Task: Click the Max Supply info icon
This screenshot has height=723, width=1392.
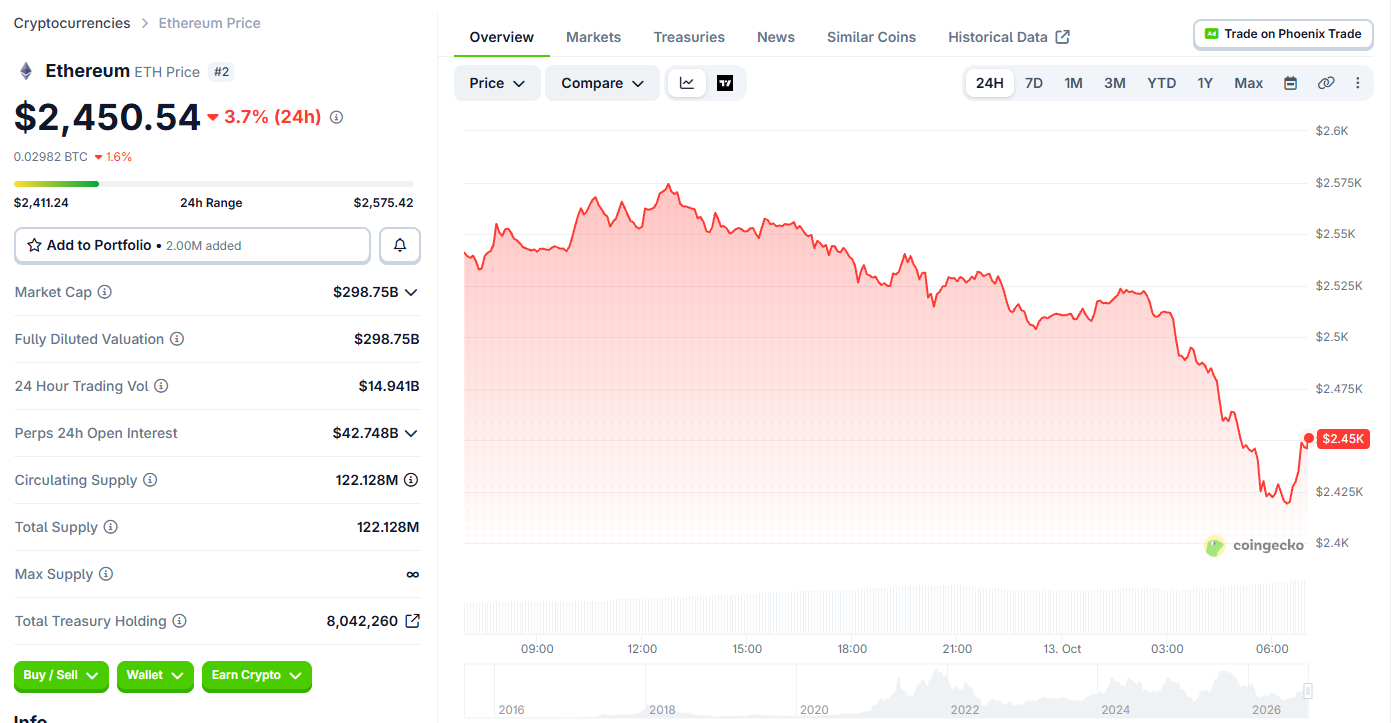Action: (x=106, y=574)
